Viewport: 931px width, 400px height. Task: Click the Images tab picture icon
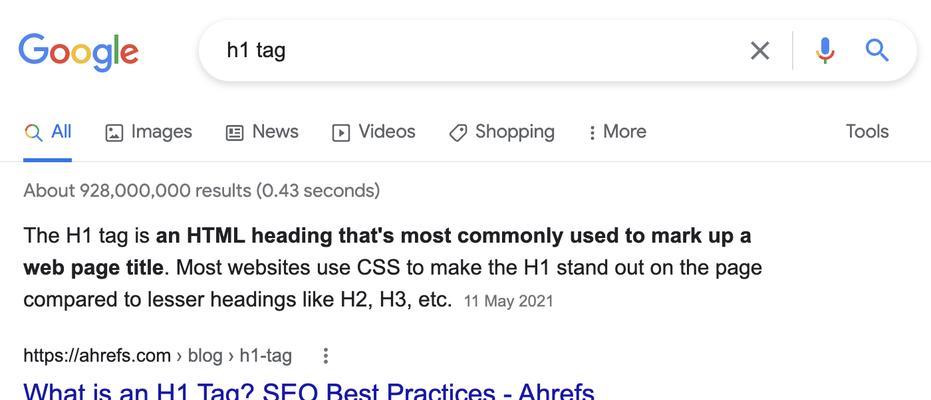(x=113, y=133)
